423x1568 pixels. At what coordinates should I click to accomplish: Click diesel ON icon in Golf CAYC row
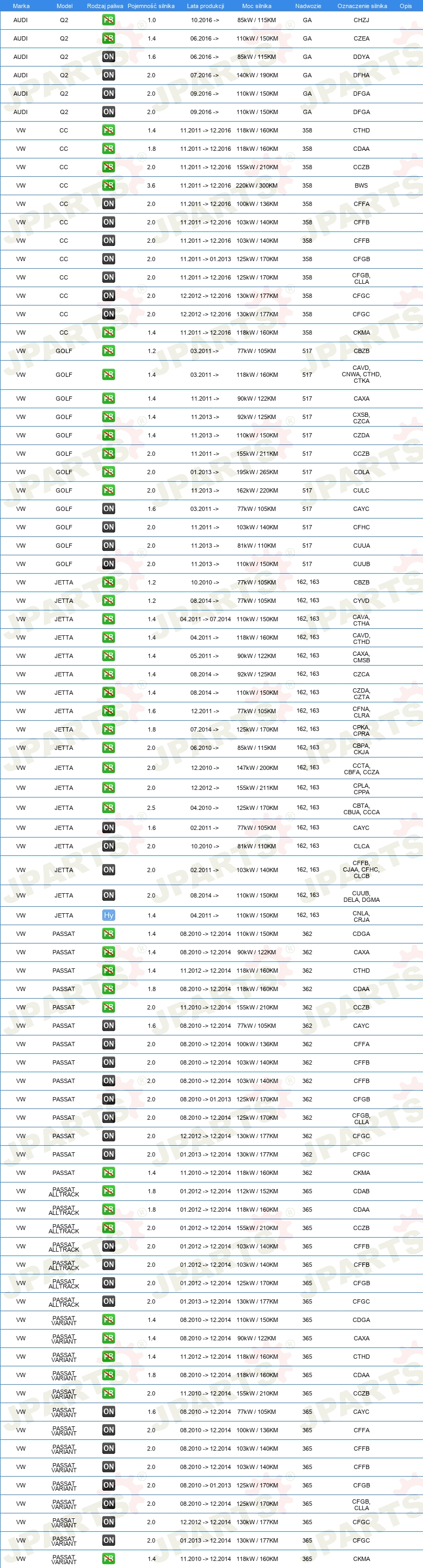click(108, 509)
